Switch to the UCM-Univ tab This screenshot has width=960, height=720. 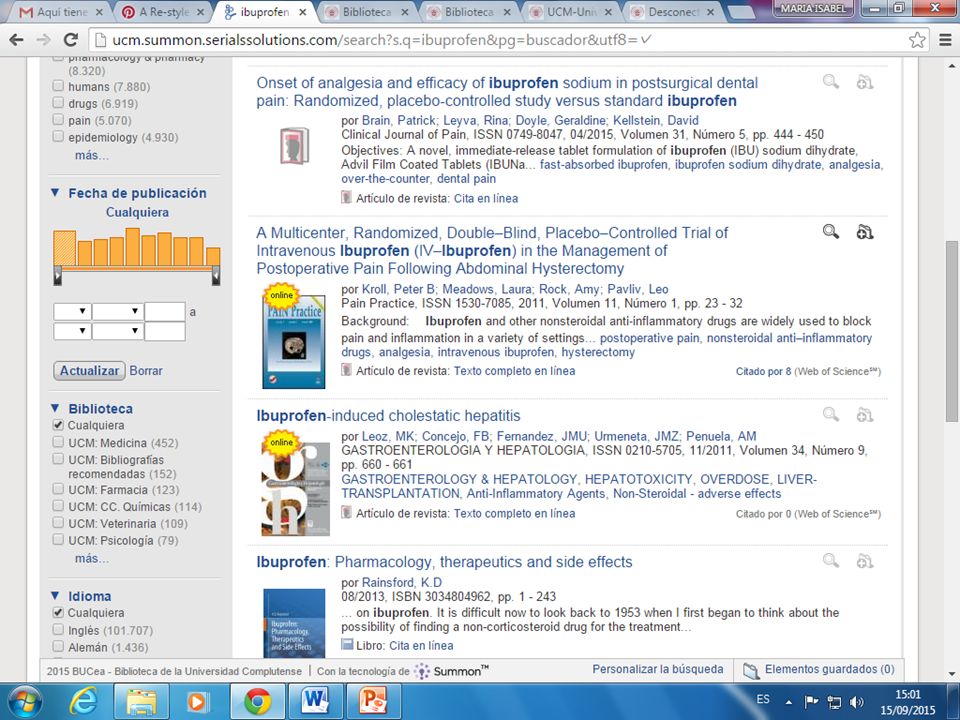click(x=572, y=12)
